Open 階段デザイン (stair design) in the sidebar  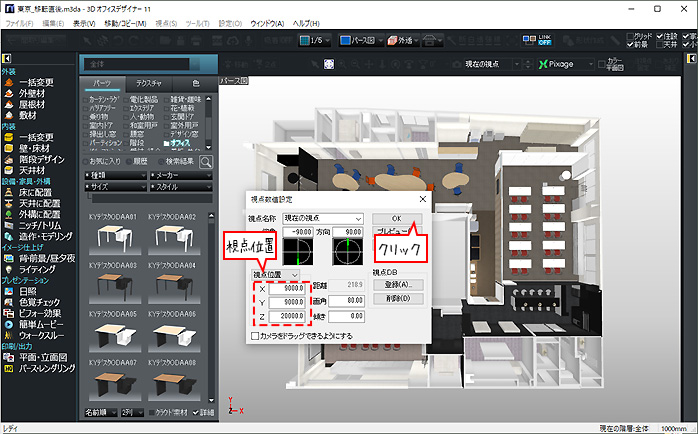pos(40,158)
